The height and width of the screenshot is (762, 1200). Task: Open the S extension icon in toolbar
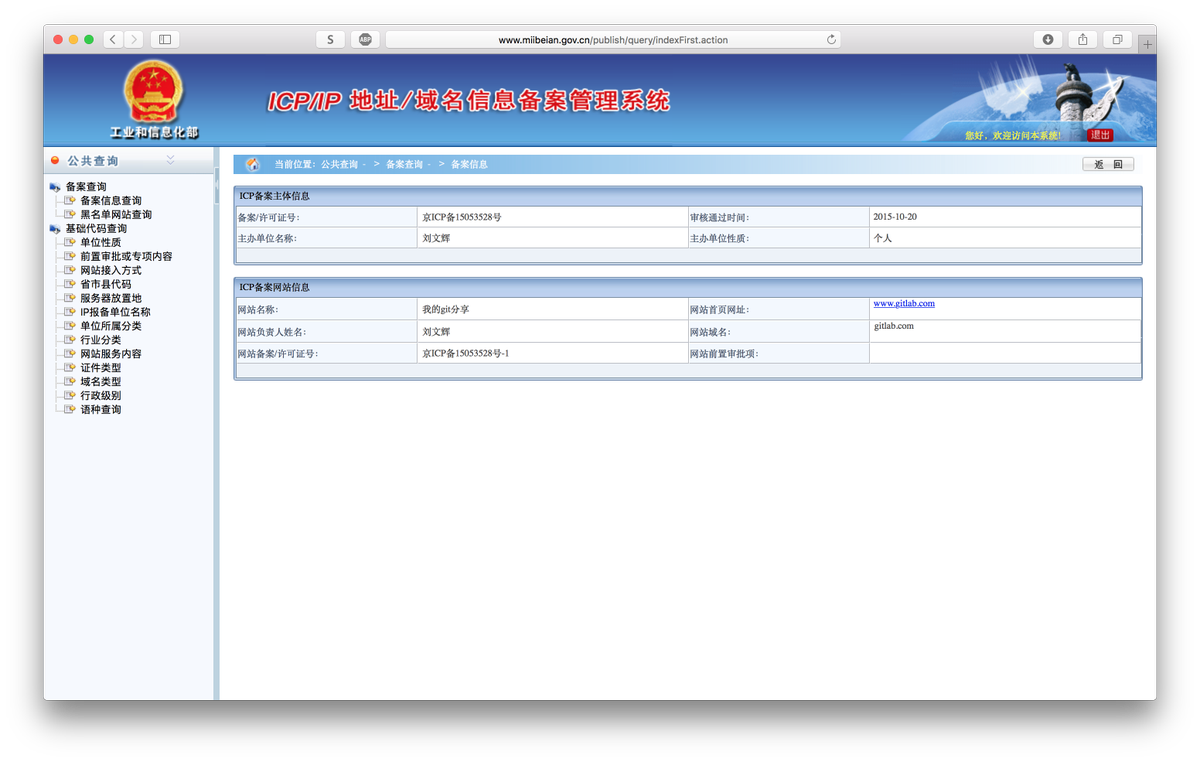330,40
